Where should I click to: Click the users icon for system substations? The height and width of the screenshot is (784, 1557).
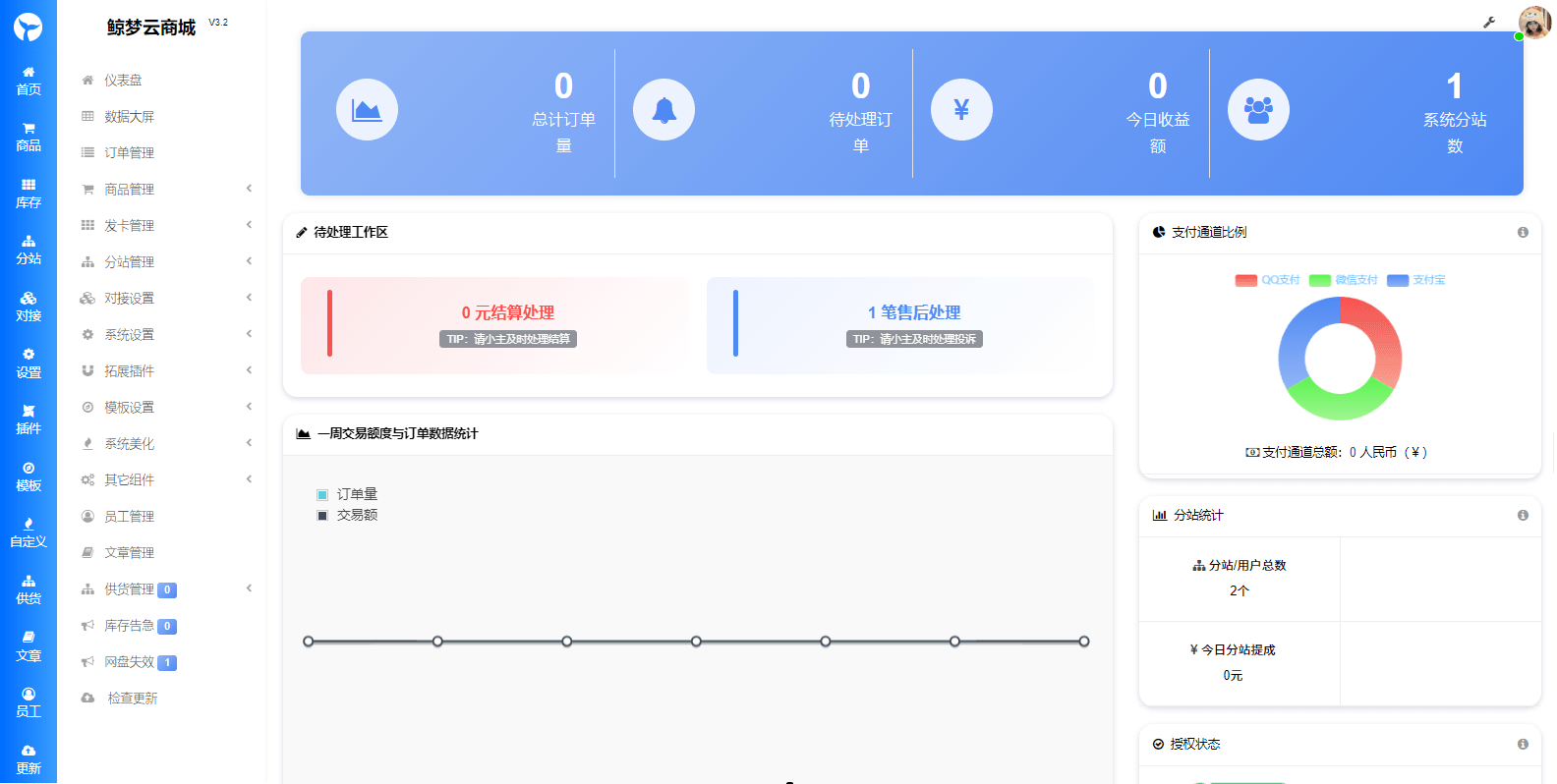pyautogui.click(x=1258, y=110)
